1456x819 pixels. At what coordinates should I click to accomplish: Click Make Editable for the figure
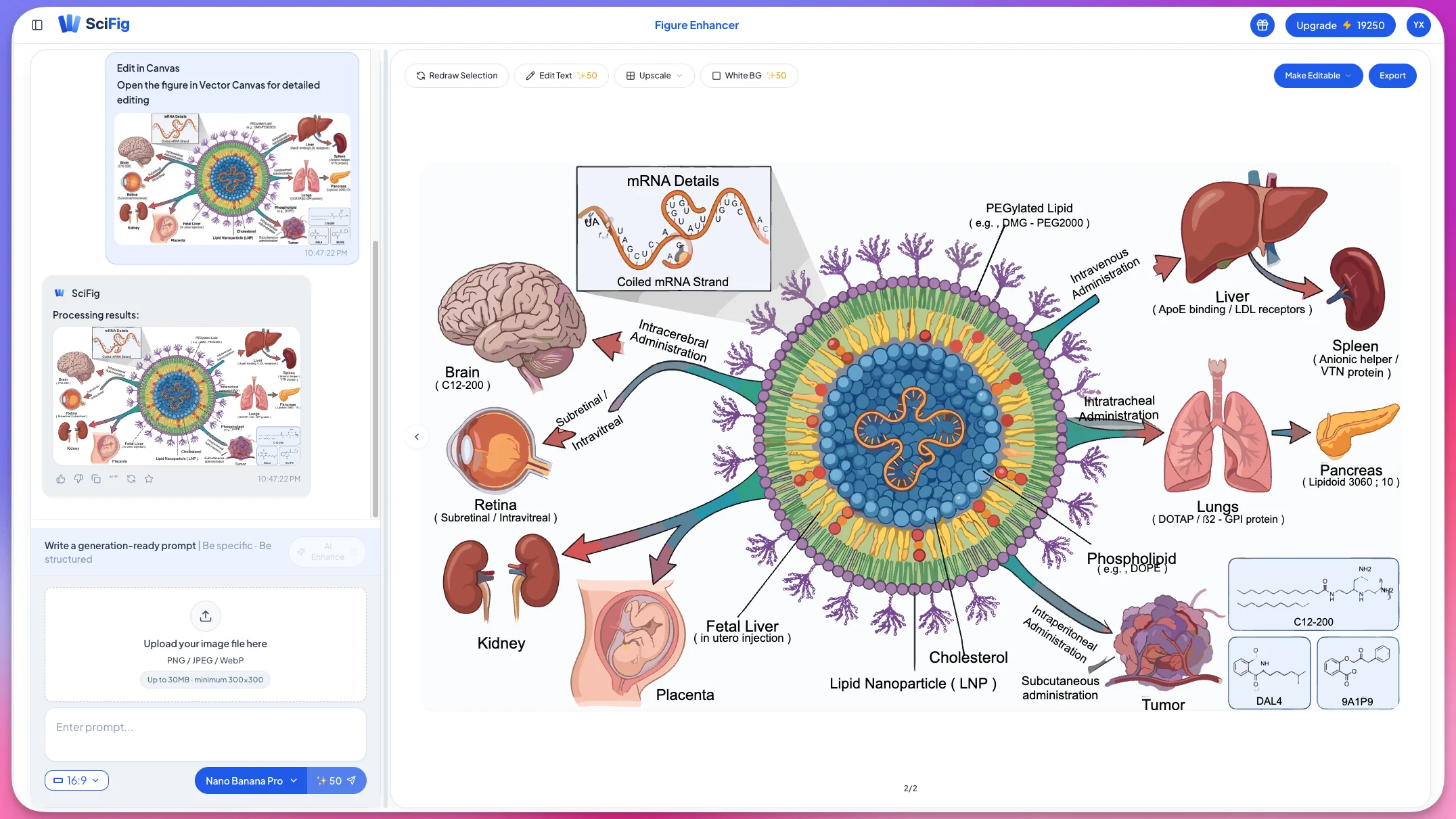pyautogui.click(x=1317, y=75)
